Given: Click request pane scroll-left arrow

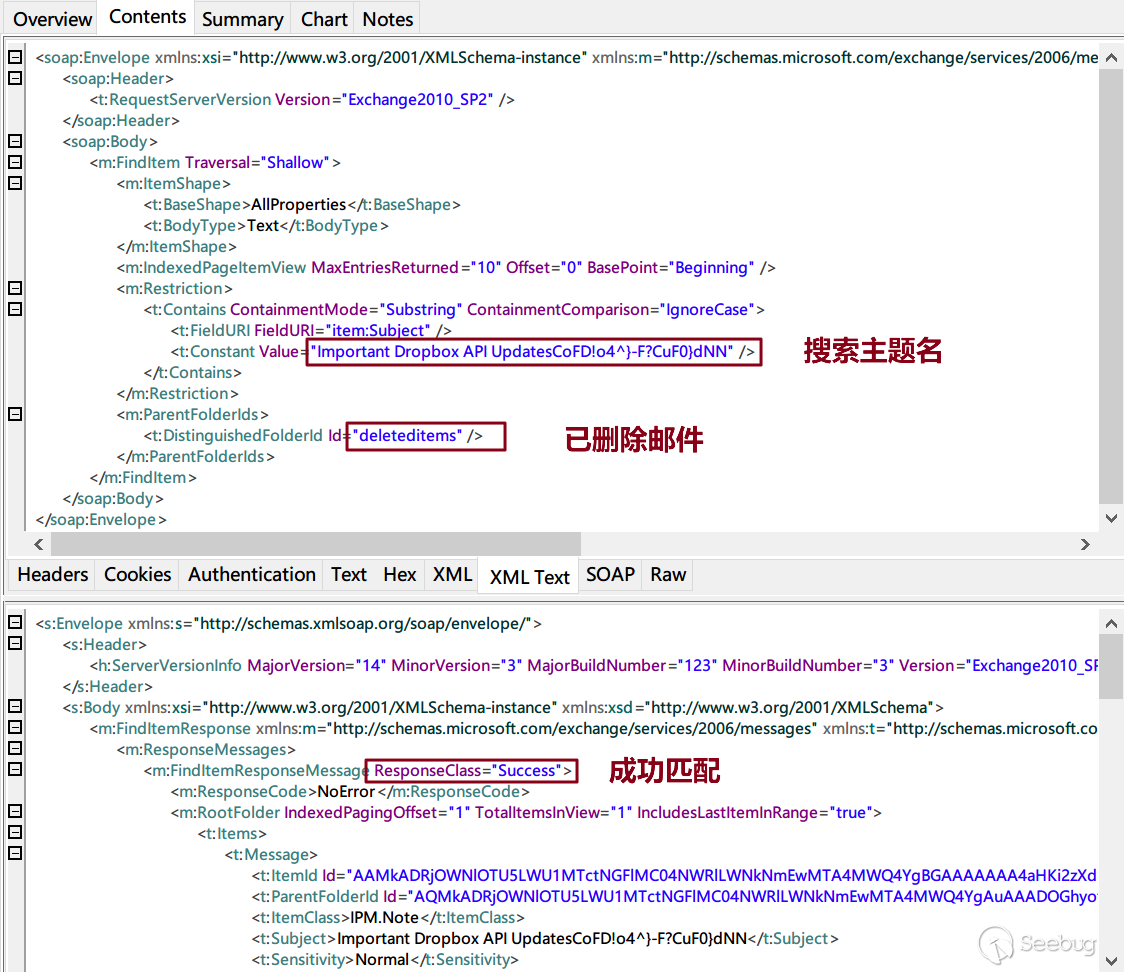Looking at the screenshot, I should (39, 544).
